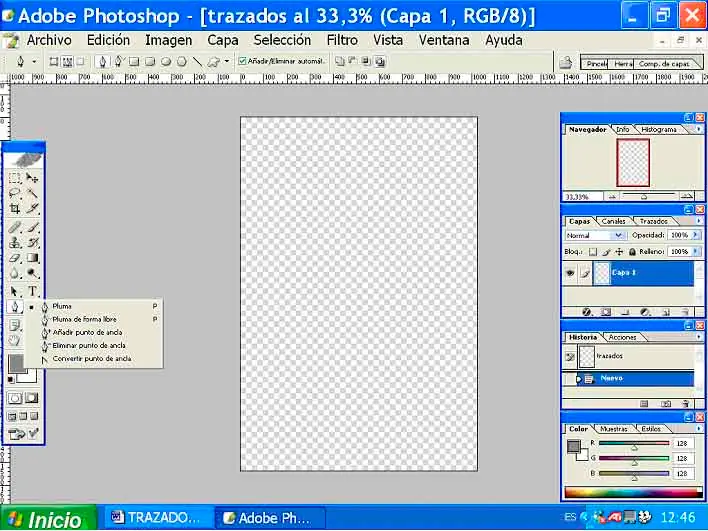
Task: Open the tool preset picker dropdown
Action: (35, 61)
